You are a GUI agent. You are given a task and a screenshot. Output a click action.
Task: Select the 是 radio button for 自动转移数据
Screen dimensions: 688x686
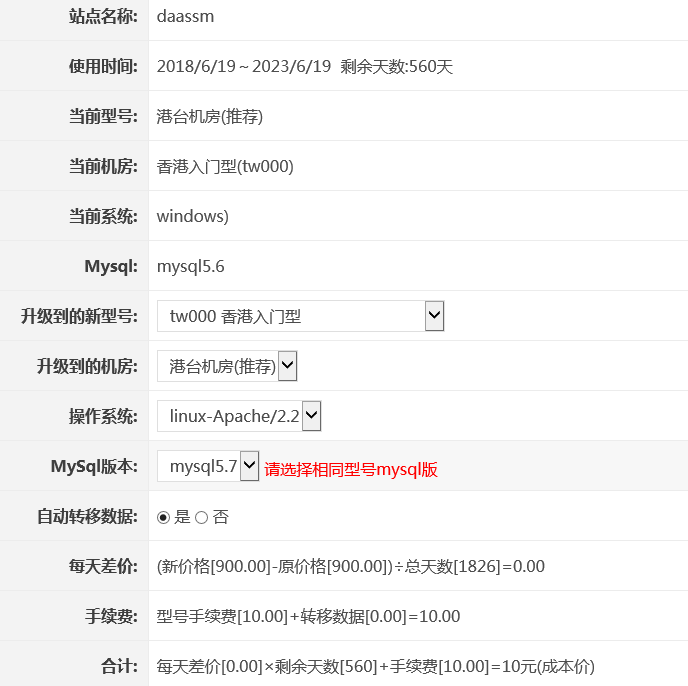(x=164, y=517)
